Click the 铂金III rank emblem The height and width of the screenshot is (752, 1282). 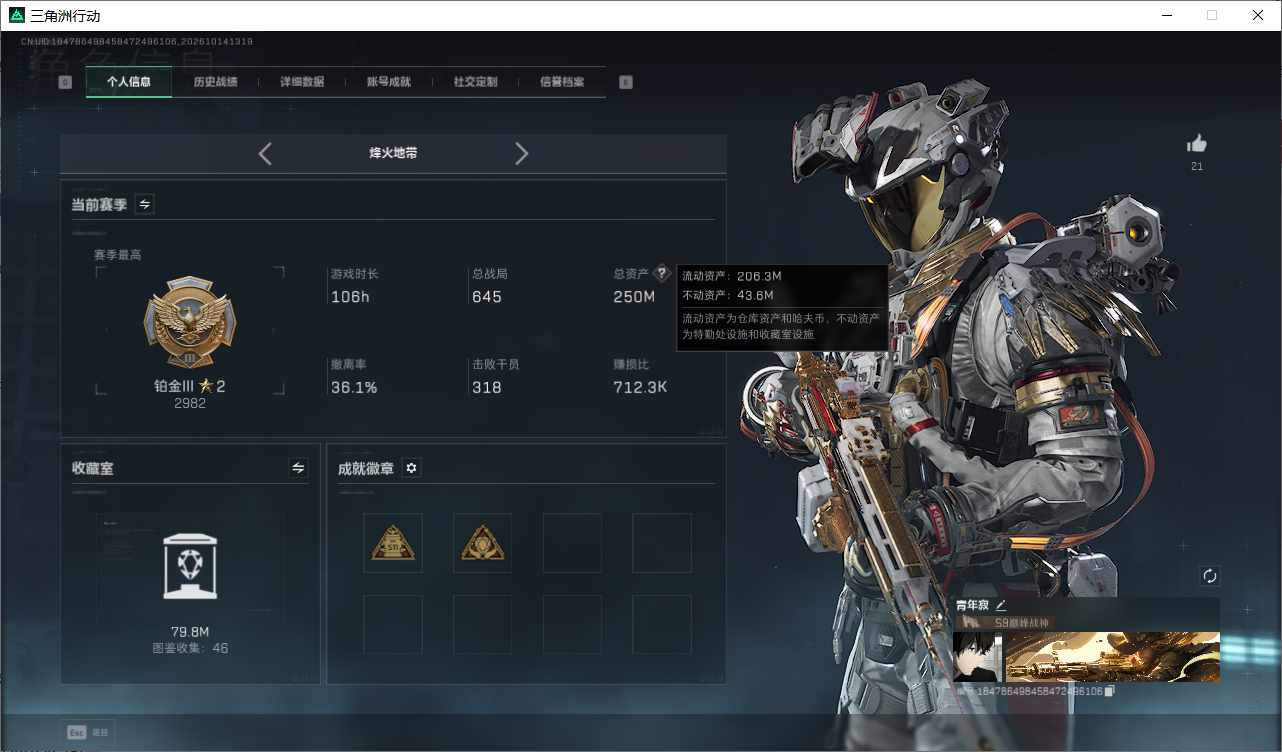click(190, 324)
